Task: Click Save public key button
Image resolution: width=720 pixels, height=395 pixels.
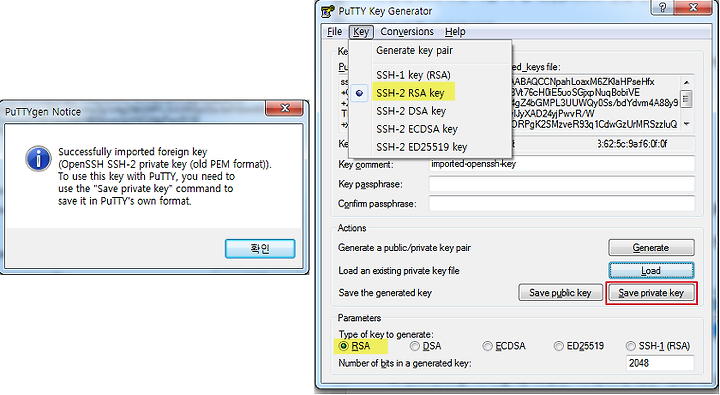Action: click(560, 293)
